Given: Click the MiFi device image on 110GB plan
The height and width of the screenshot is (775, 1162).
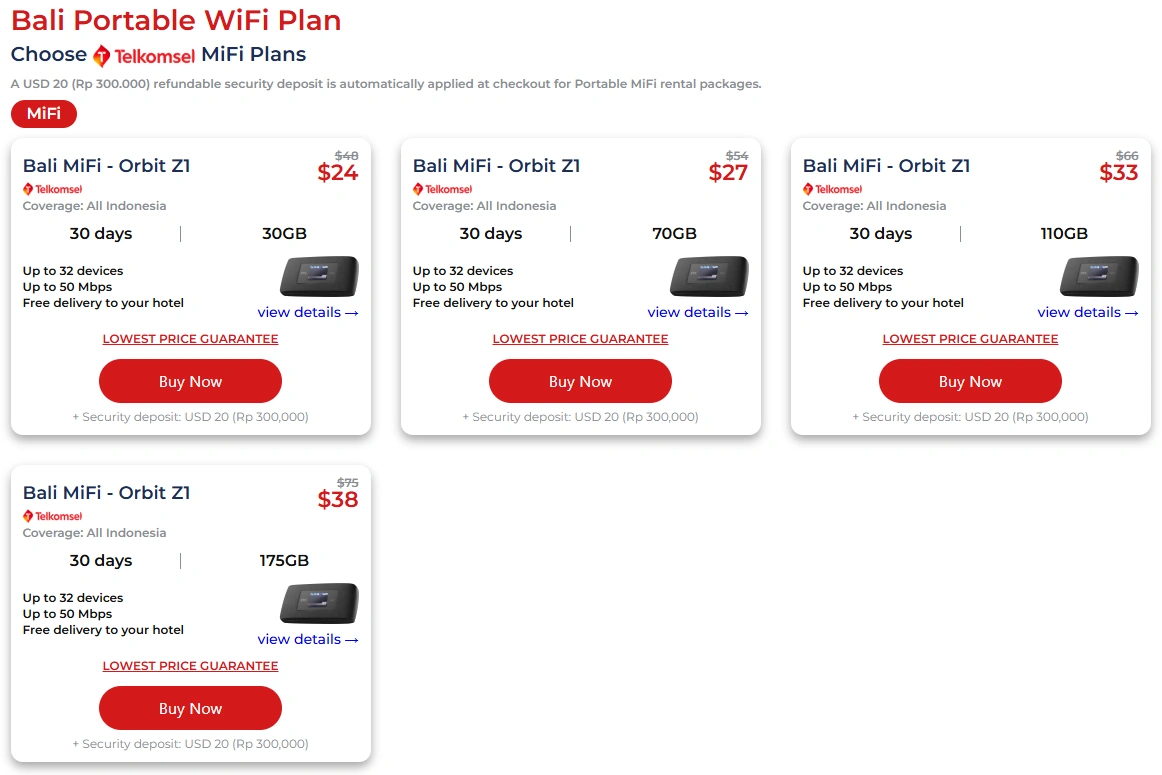Looking at the screenshot, I should click(1099, 277).
